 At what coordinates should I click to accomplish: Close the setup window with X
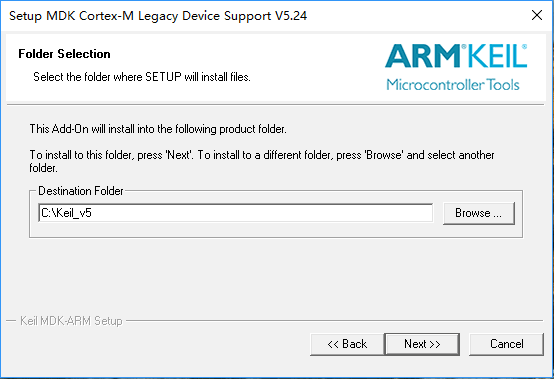pyautogui.click(x=537, y=15)
